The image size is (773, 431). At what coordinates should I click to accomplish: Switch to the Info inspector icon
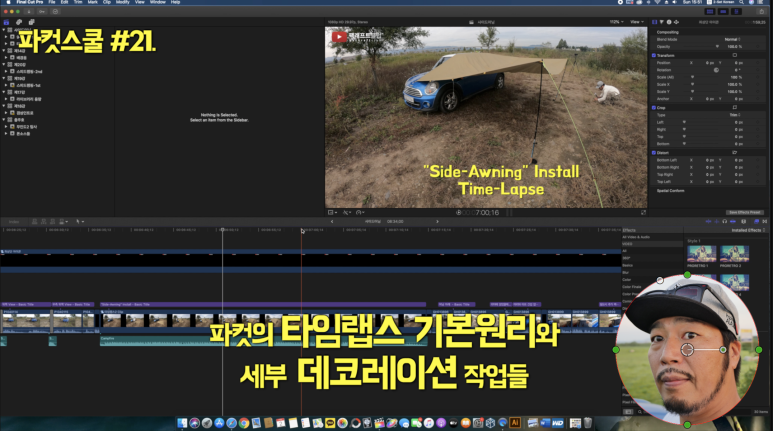[x=669, y=22]
